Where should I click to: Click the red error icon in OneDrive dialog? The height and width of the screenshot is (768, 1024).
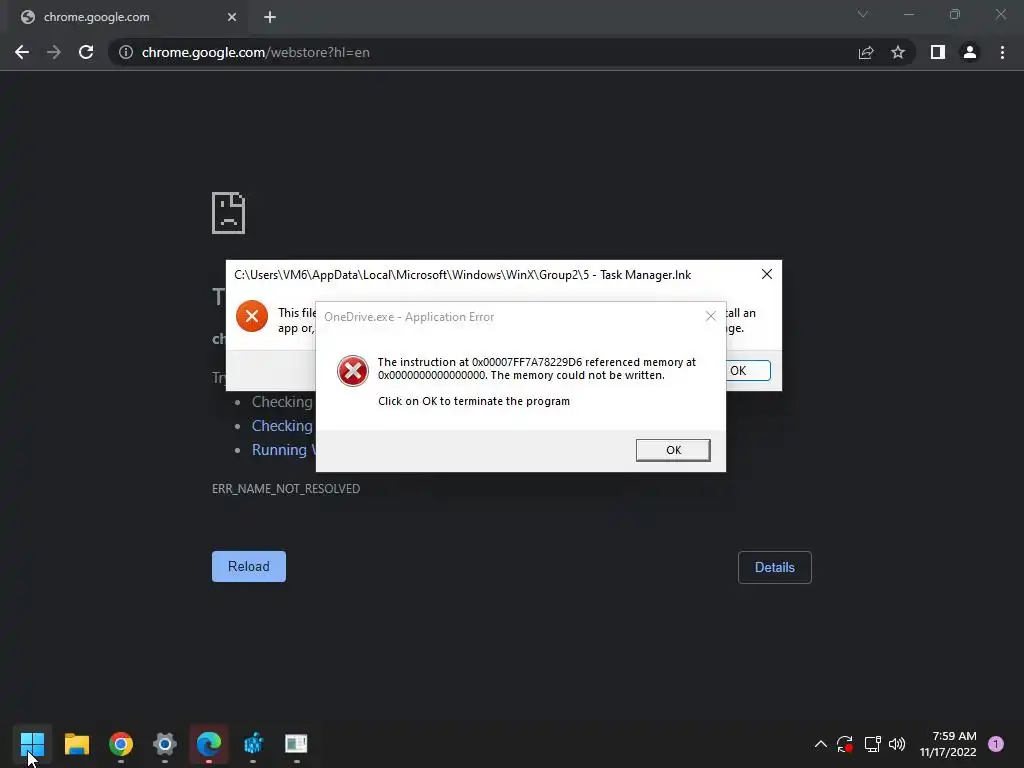tap(353, 371)
